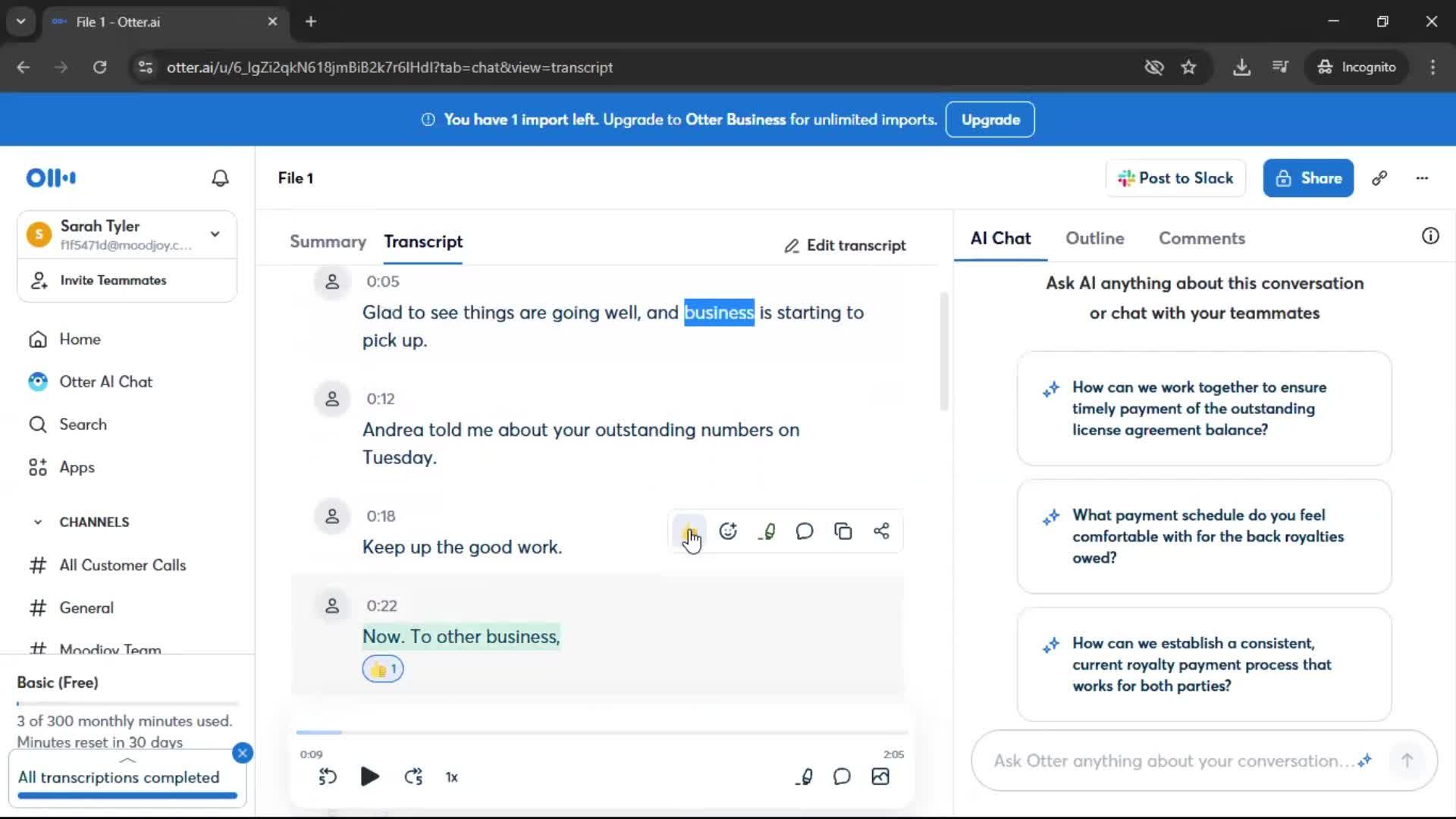Click the Otter logo in the sidebar

tap(51, 177)
